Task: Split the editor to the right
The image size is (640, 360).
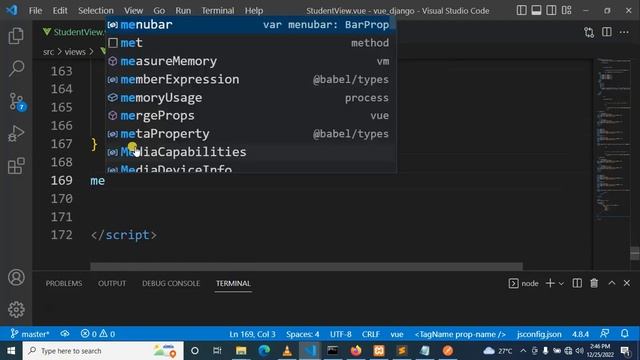Action: pyautogui.click(x=607, y=32)
